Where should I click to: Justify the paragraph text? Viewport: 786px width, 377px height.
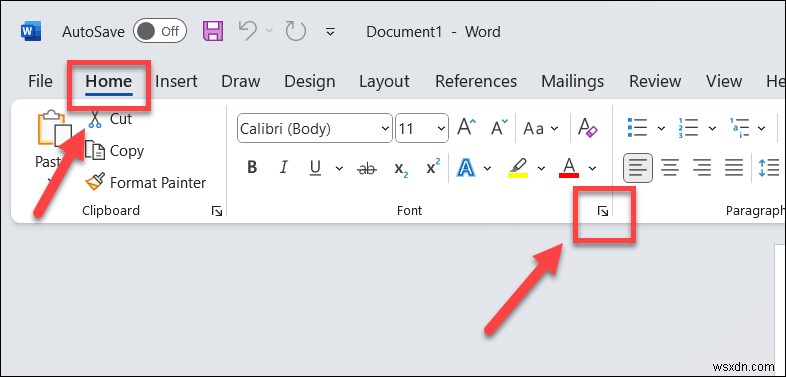pos(734,167)
